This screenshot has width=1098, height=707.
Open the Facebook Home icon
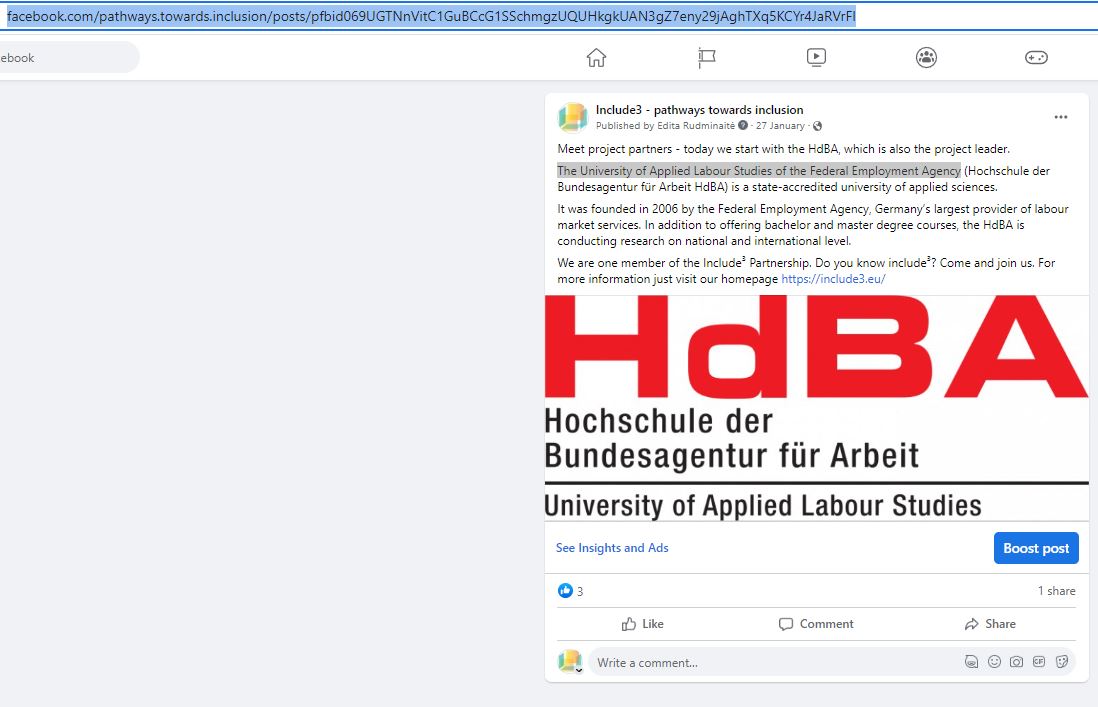click(x=596, y=57)
